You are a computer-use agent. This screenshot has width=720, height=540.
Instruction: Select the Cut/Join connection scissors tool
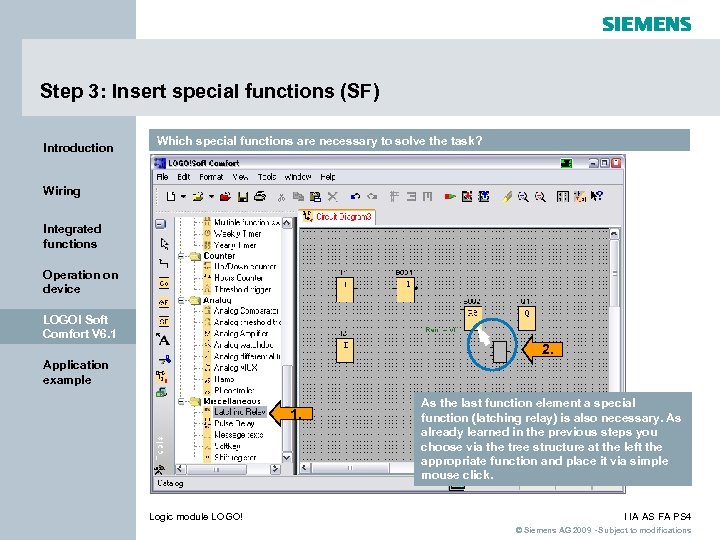click(x=164, y=359)
